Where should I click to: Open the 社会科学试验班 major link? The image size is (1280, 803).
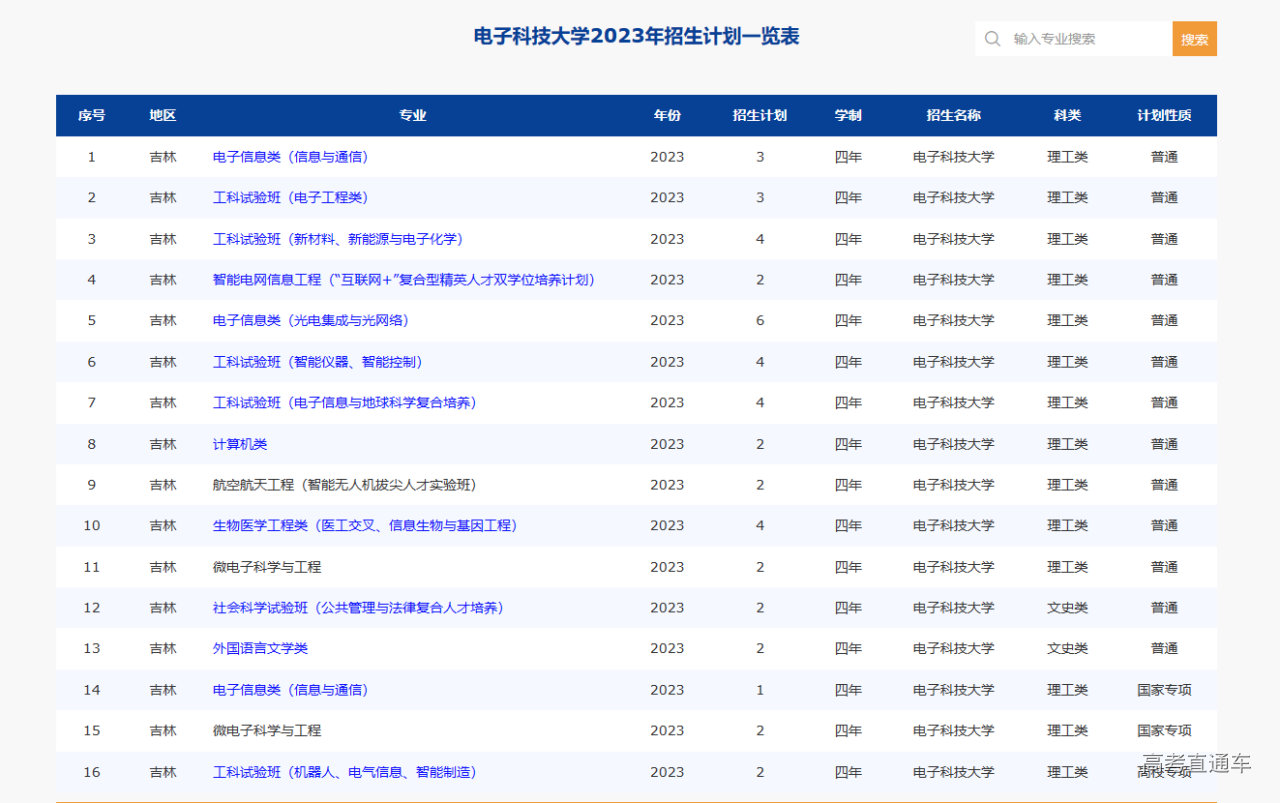point(359,607)
